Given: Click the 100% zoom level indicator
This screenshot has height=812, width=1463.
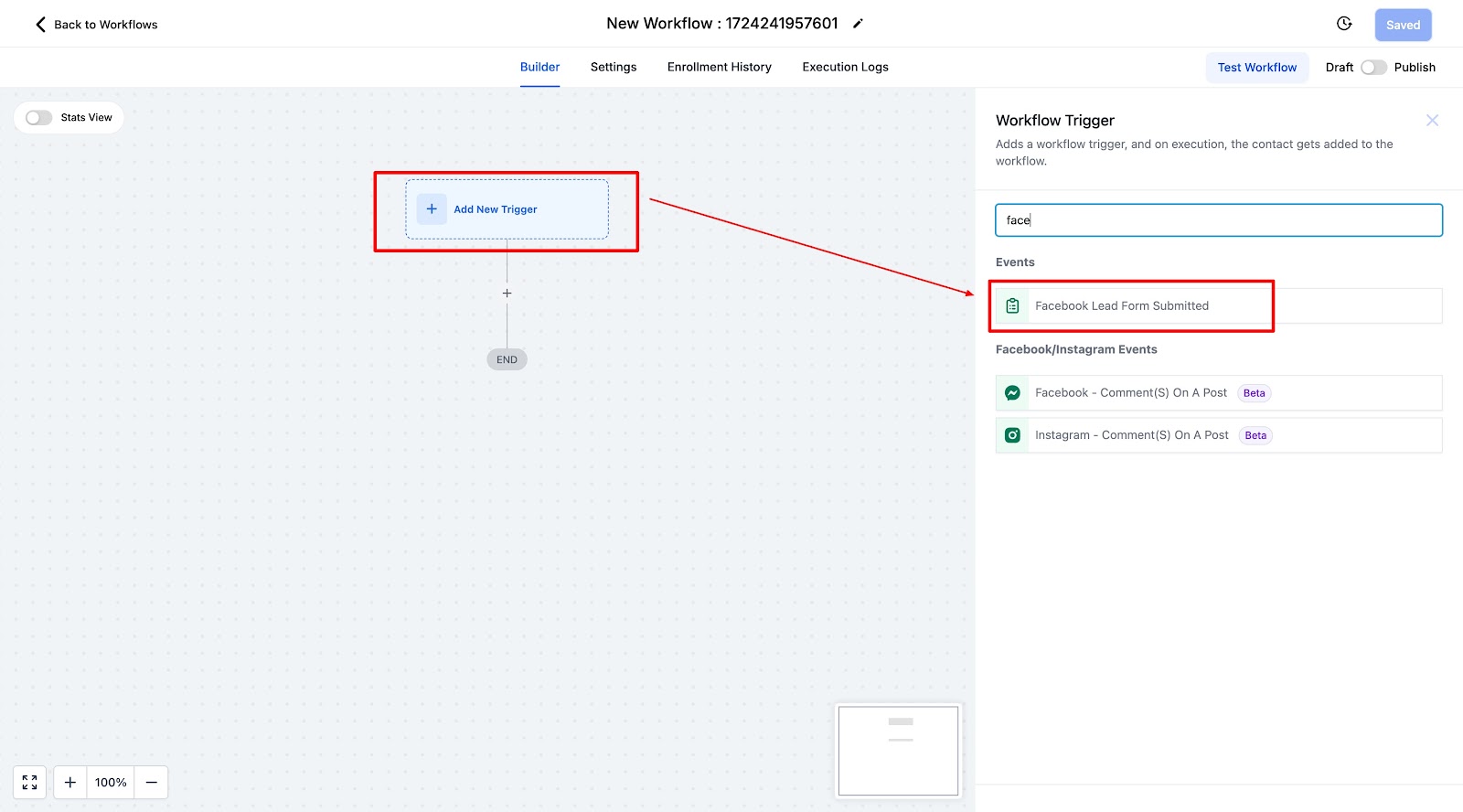Looking at the screenshot, I should (x=111, y=783).
